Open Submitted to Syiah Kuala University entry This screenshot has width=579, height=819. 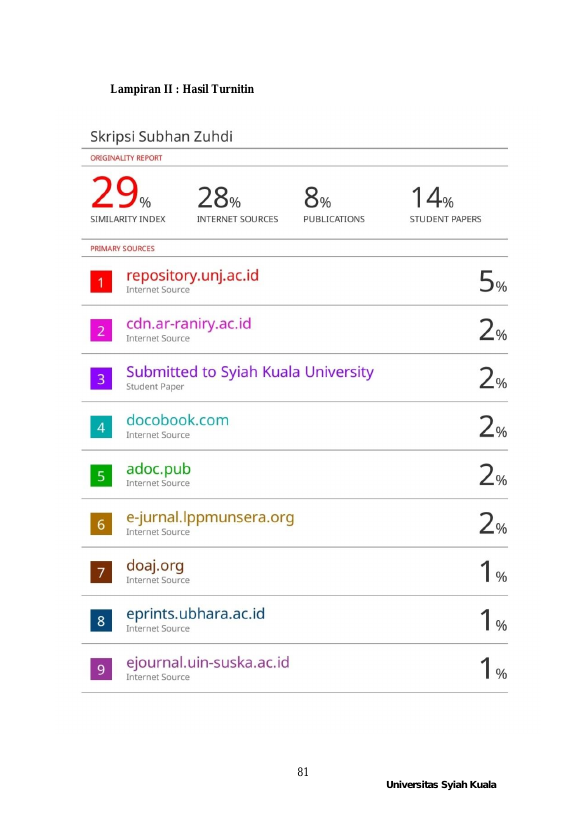tap(250, 372)
